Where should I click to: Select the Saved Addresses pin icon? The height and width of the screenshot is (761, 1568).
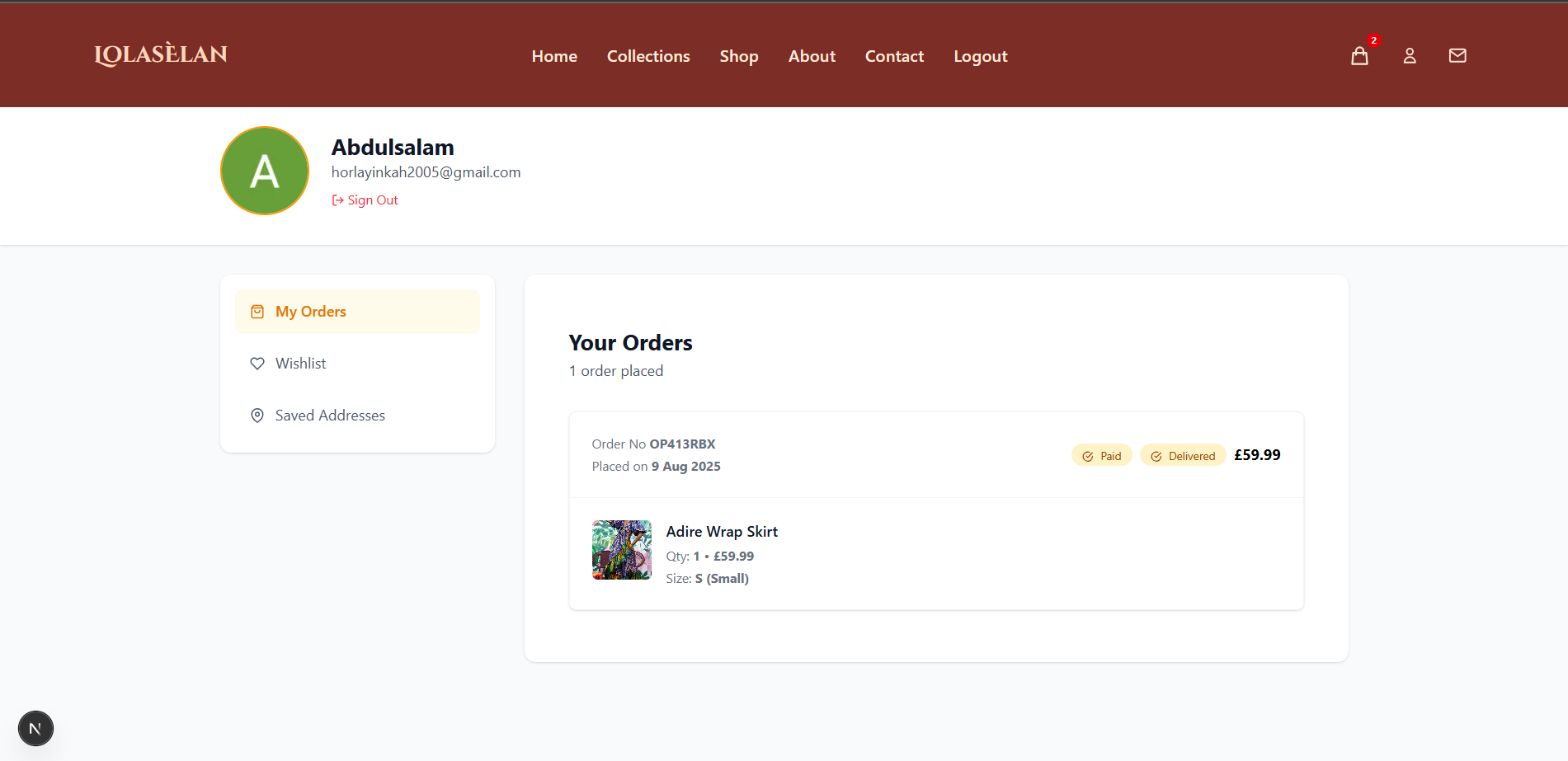coord(257,415)
